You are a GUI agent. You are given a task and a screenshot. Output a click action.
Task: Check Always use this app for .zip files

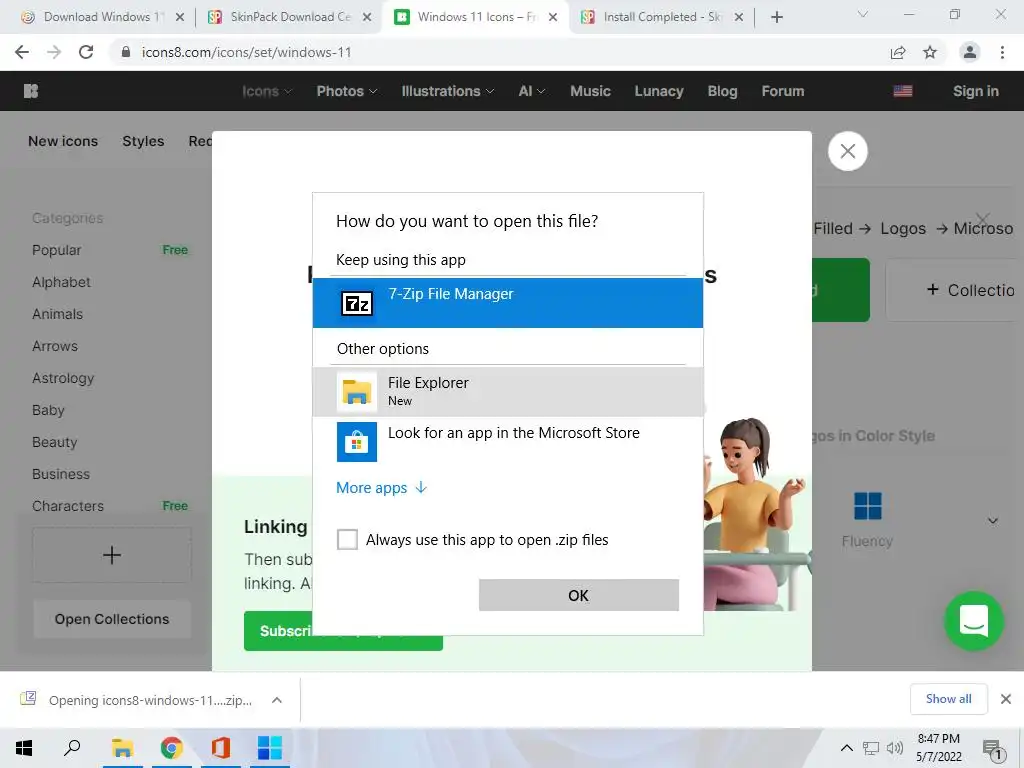click(x=347, y=539)
